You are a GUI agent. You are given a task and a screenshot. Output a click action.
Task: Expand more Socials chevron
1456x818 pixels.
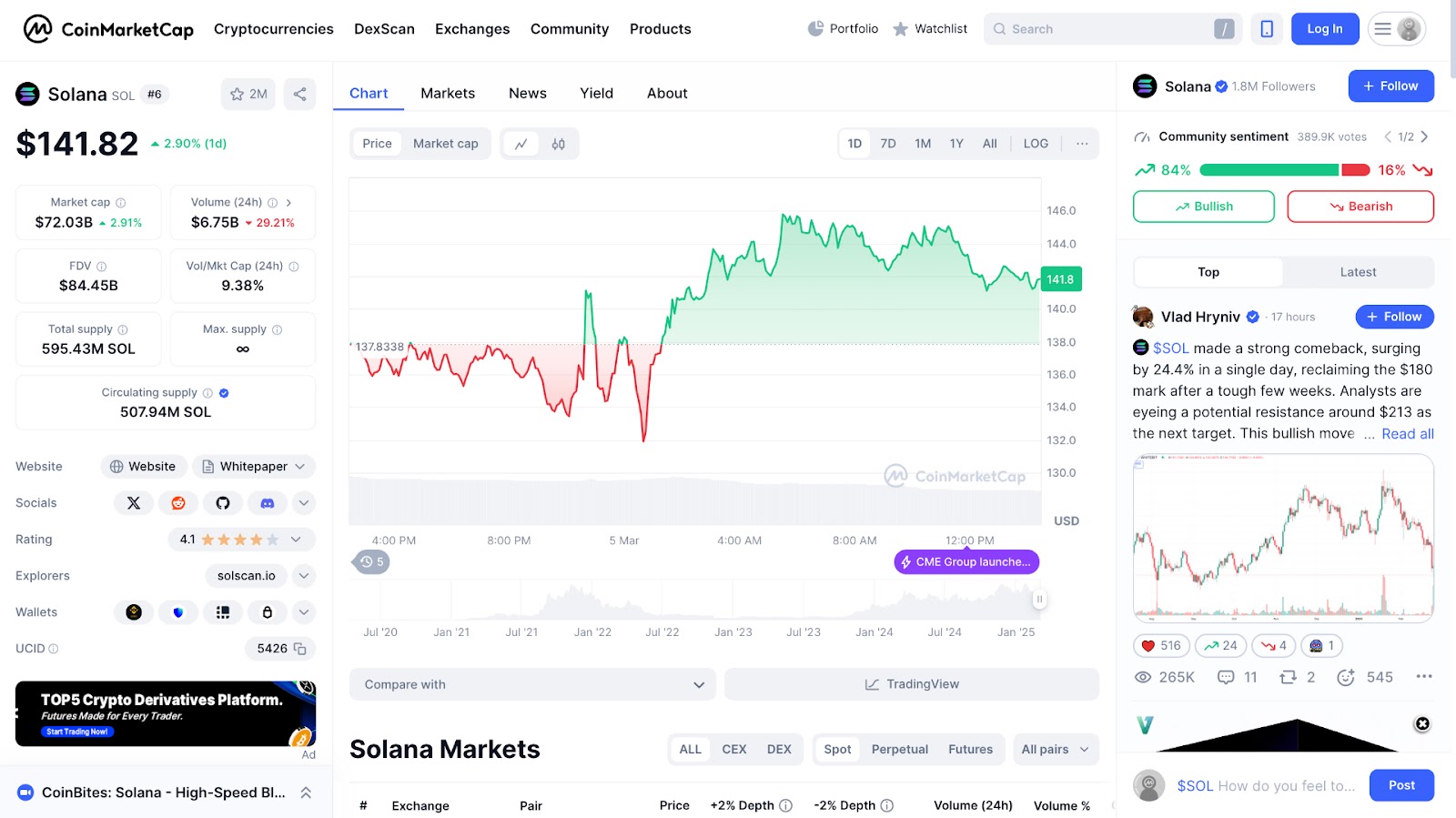pyautogui.click(x=304, y=503)
